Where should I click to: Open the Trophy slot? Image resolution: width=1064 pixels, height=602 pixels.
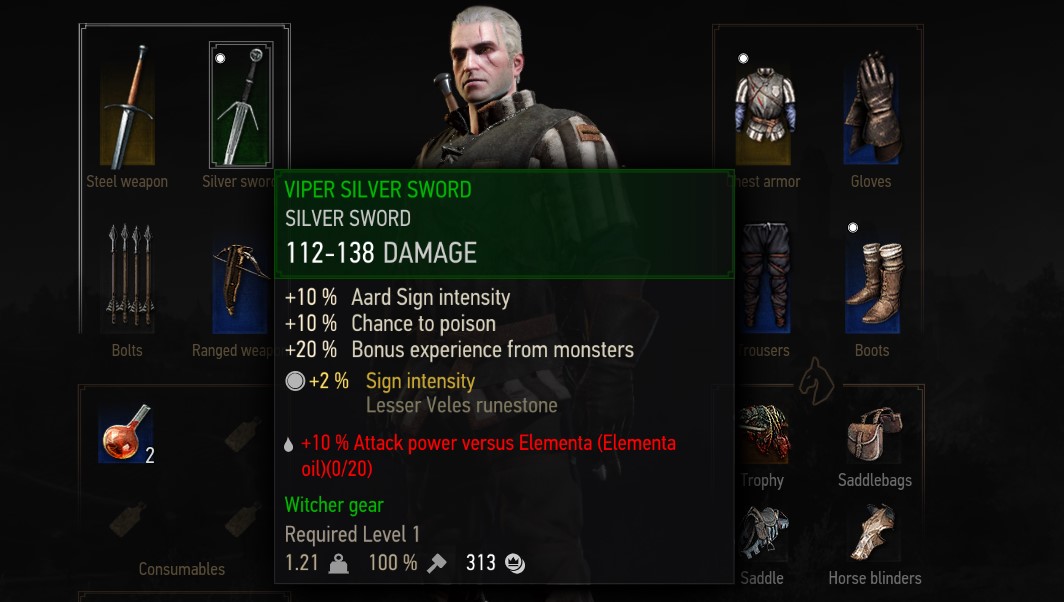[x=764, y=434]
